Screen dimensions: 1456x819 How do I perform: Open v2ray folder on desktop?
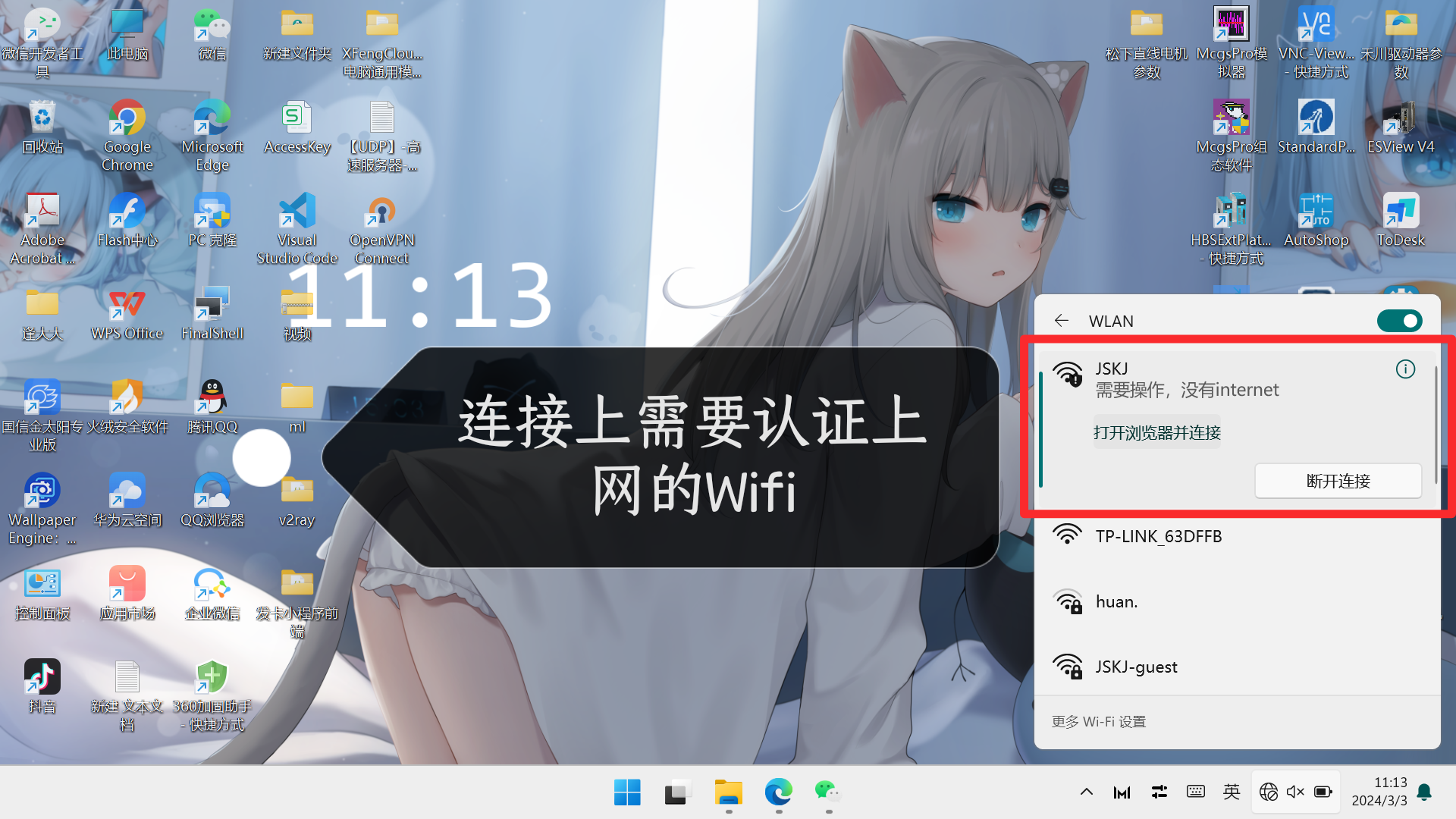click(297, 500)
